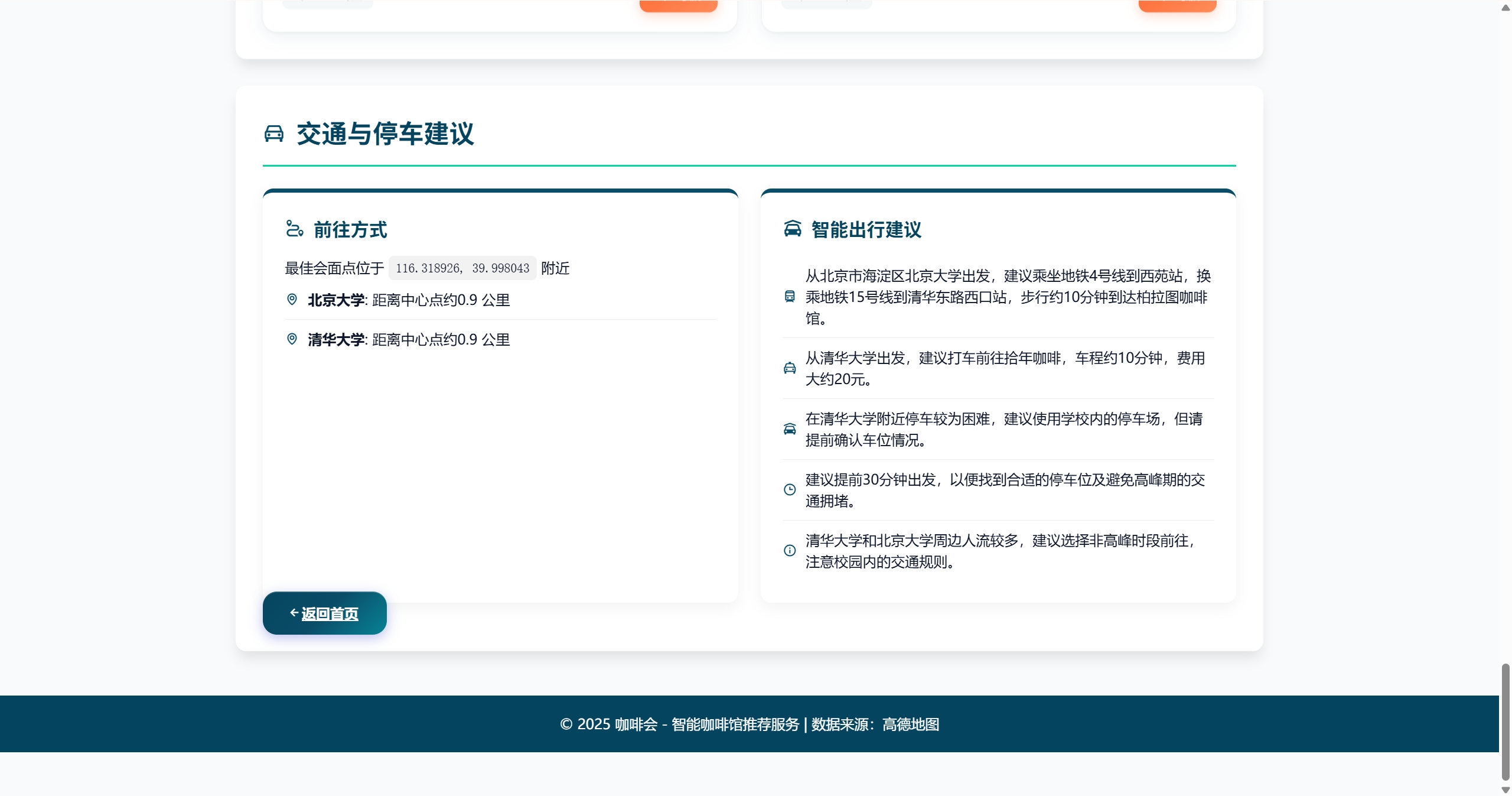Click the subway icon for the 地铁4号线 tip

790,297
